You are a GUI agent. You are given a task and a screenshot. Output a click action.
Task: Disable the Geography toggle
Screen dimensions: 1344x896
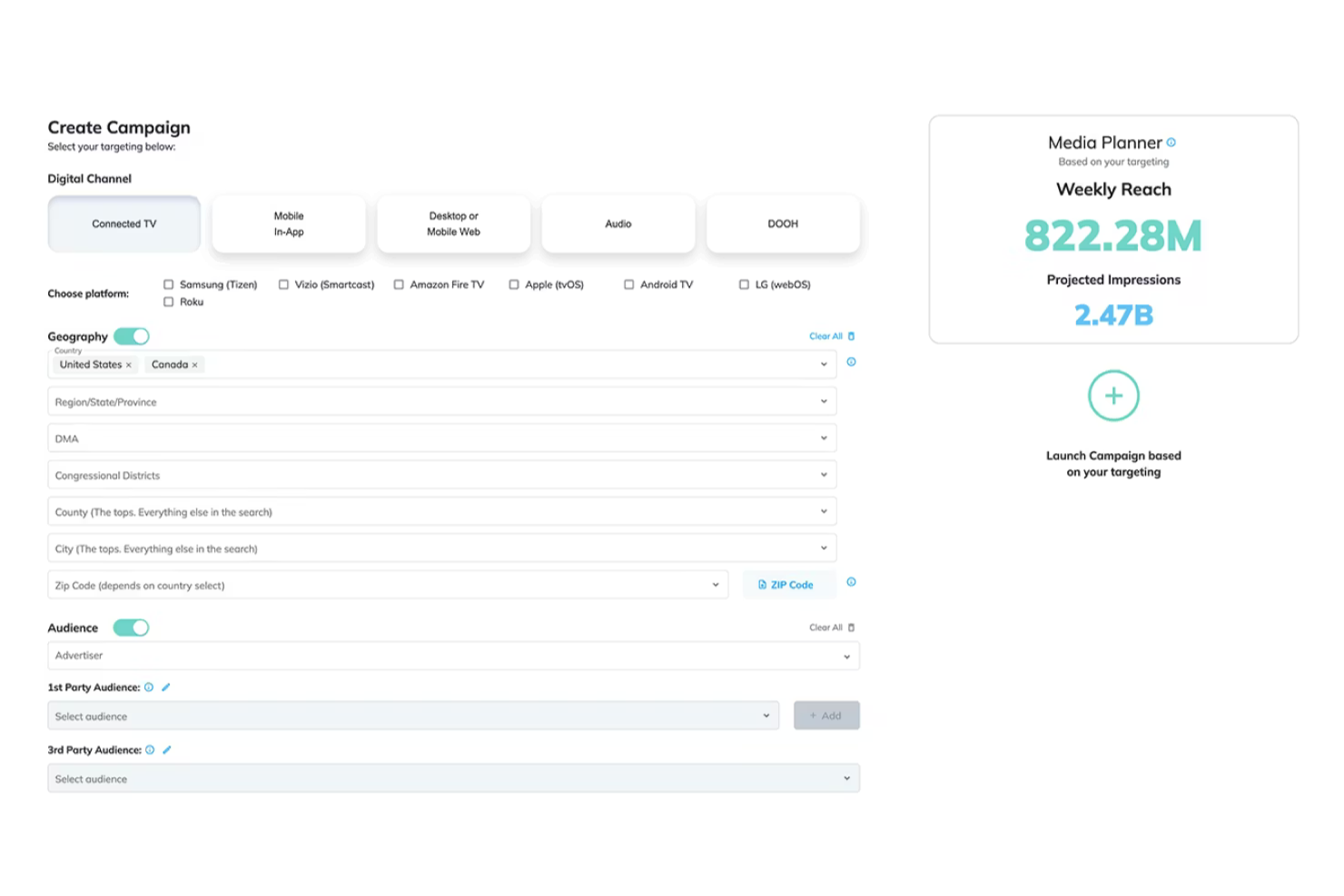pyautogui.click(x=132, y=336)
